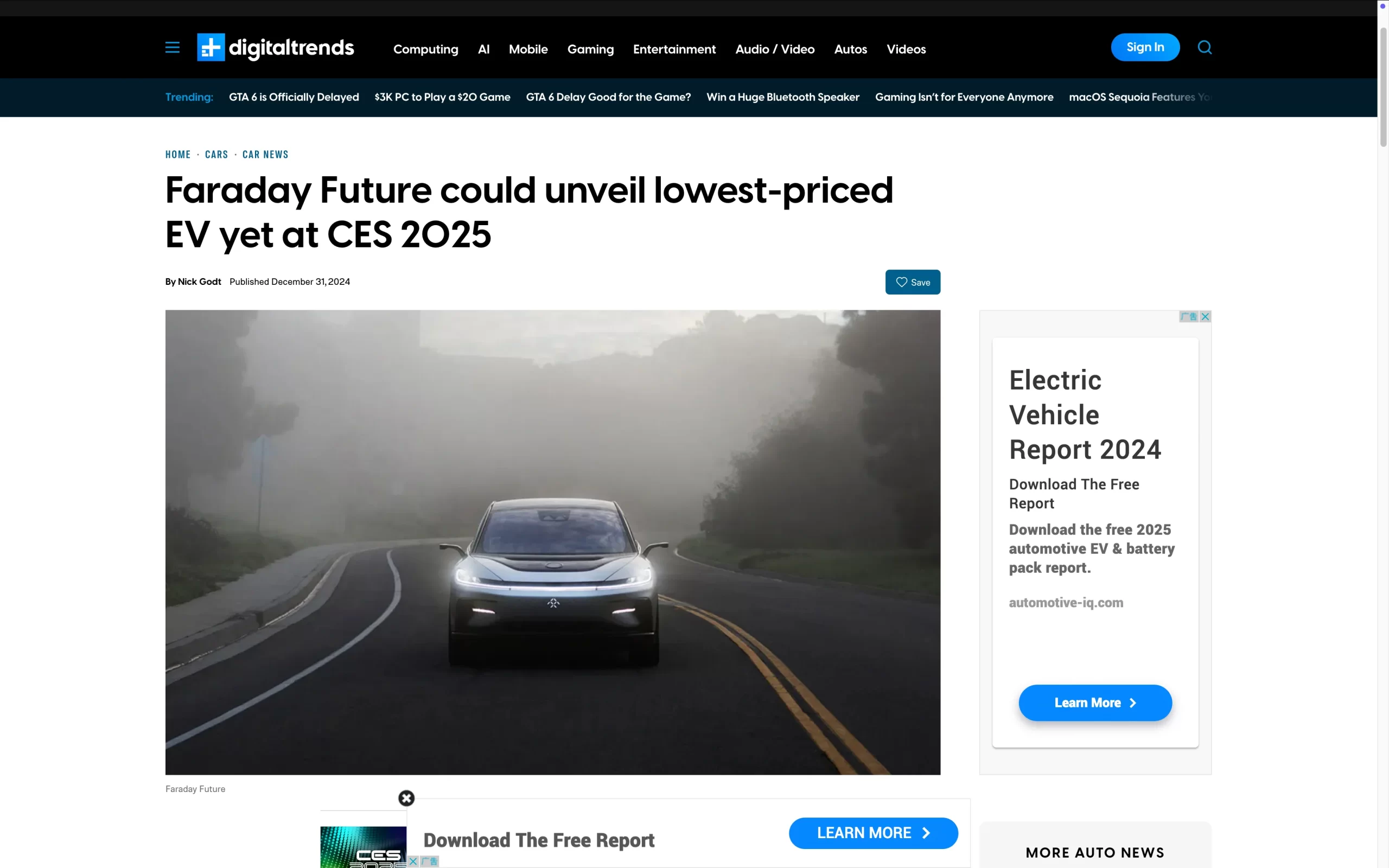Open the Computing menu

(x=426, y=49)
